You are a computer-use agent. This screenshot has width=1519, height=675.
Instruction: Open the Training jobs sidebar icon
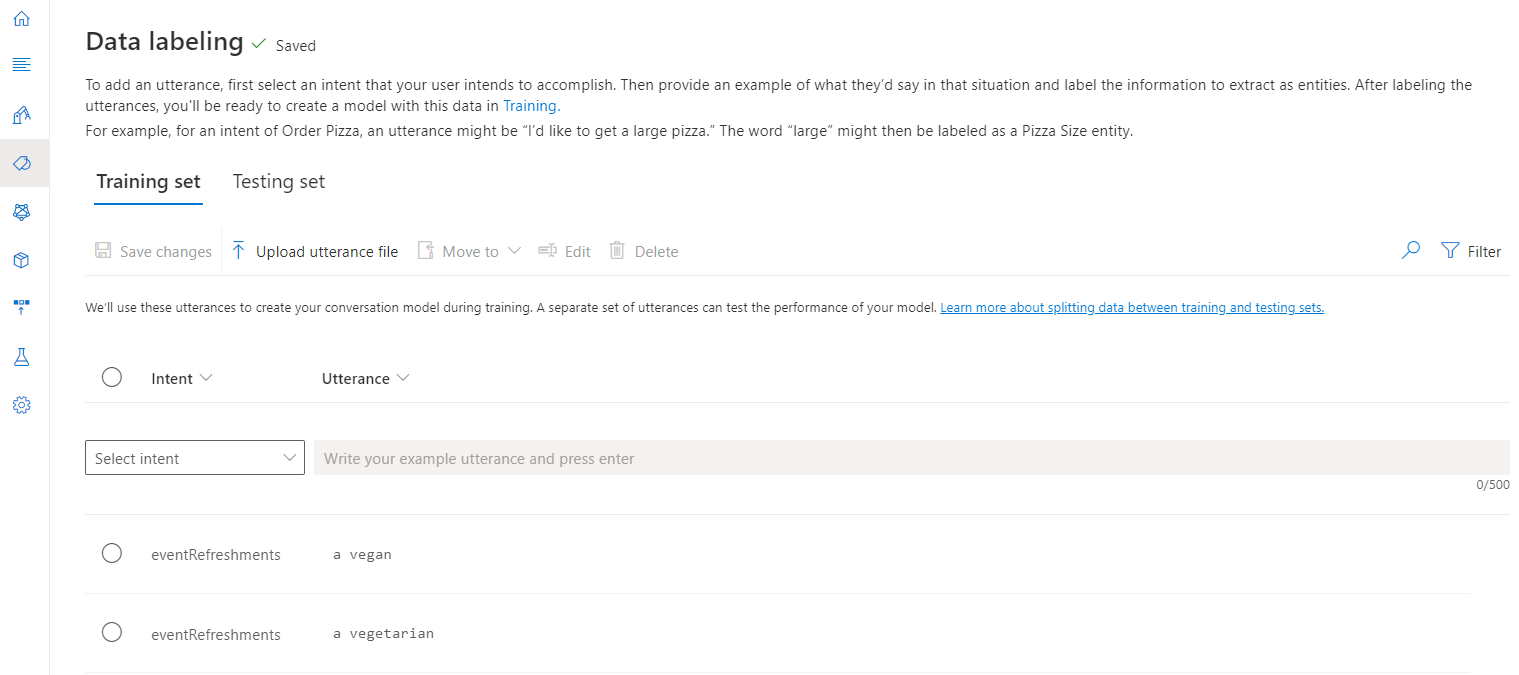pyautogui.click(x=22, y=115)
